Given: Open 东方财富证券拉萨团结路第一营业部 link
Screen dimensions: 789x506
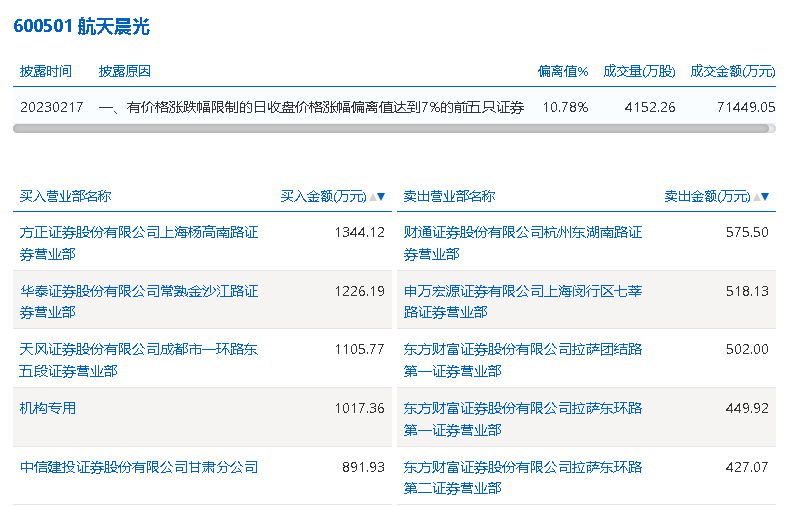Looking at the screenshot, I should point(523,360).
